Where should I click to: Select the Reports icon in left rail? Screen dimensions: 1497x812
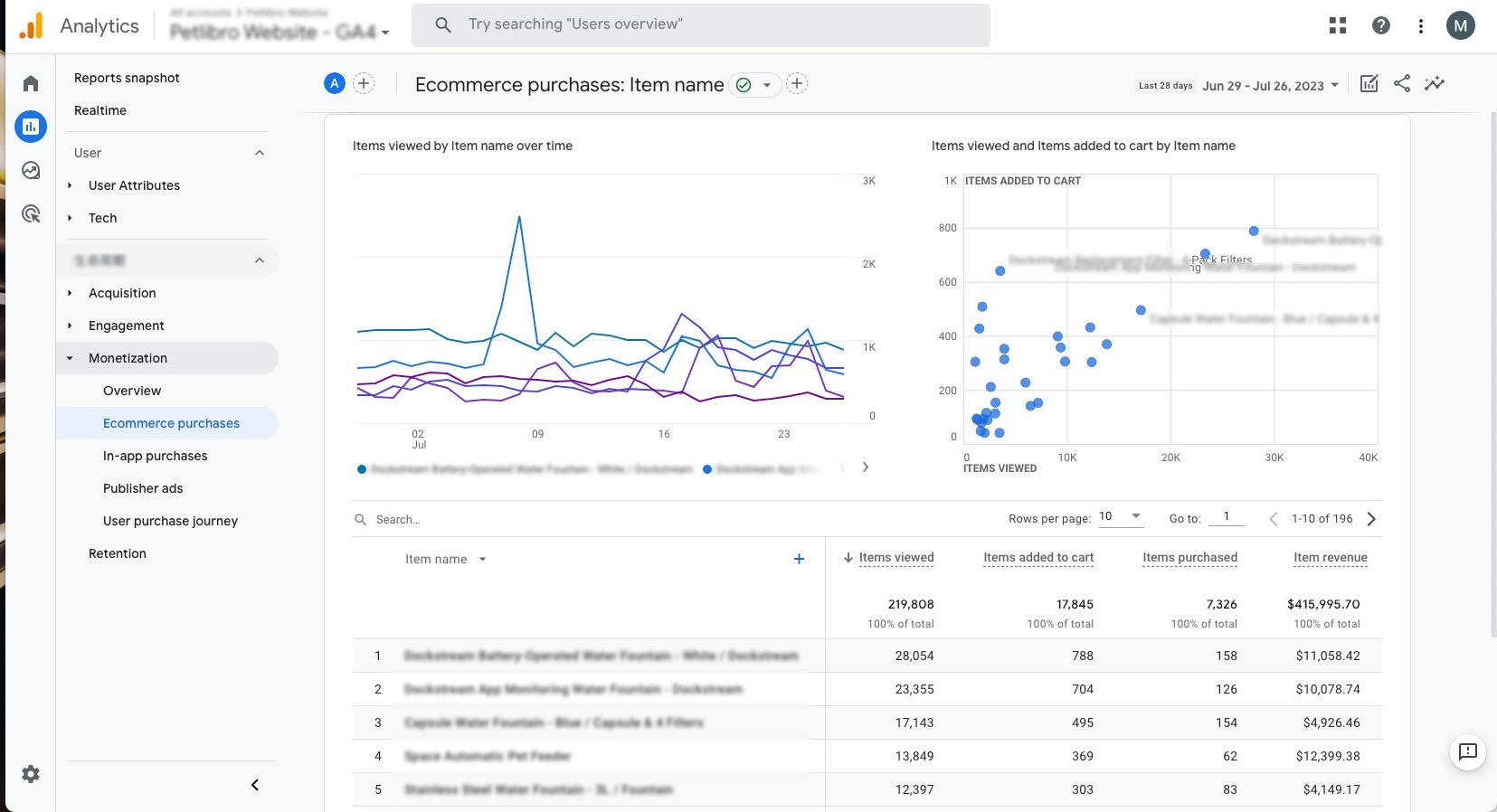(31, 127)
